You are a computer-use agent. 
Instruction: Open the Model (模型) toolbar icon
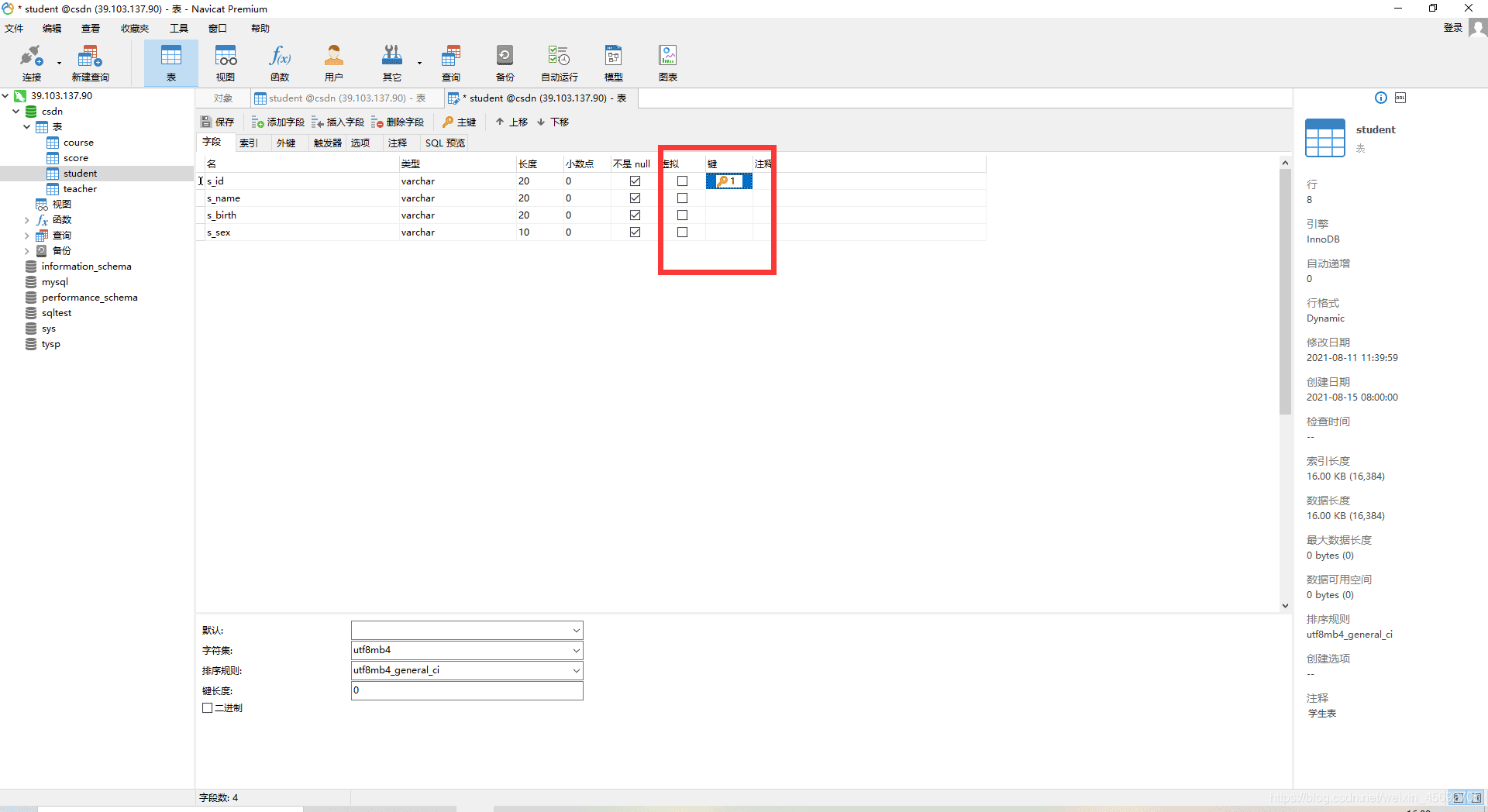(x=613, y=63)
